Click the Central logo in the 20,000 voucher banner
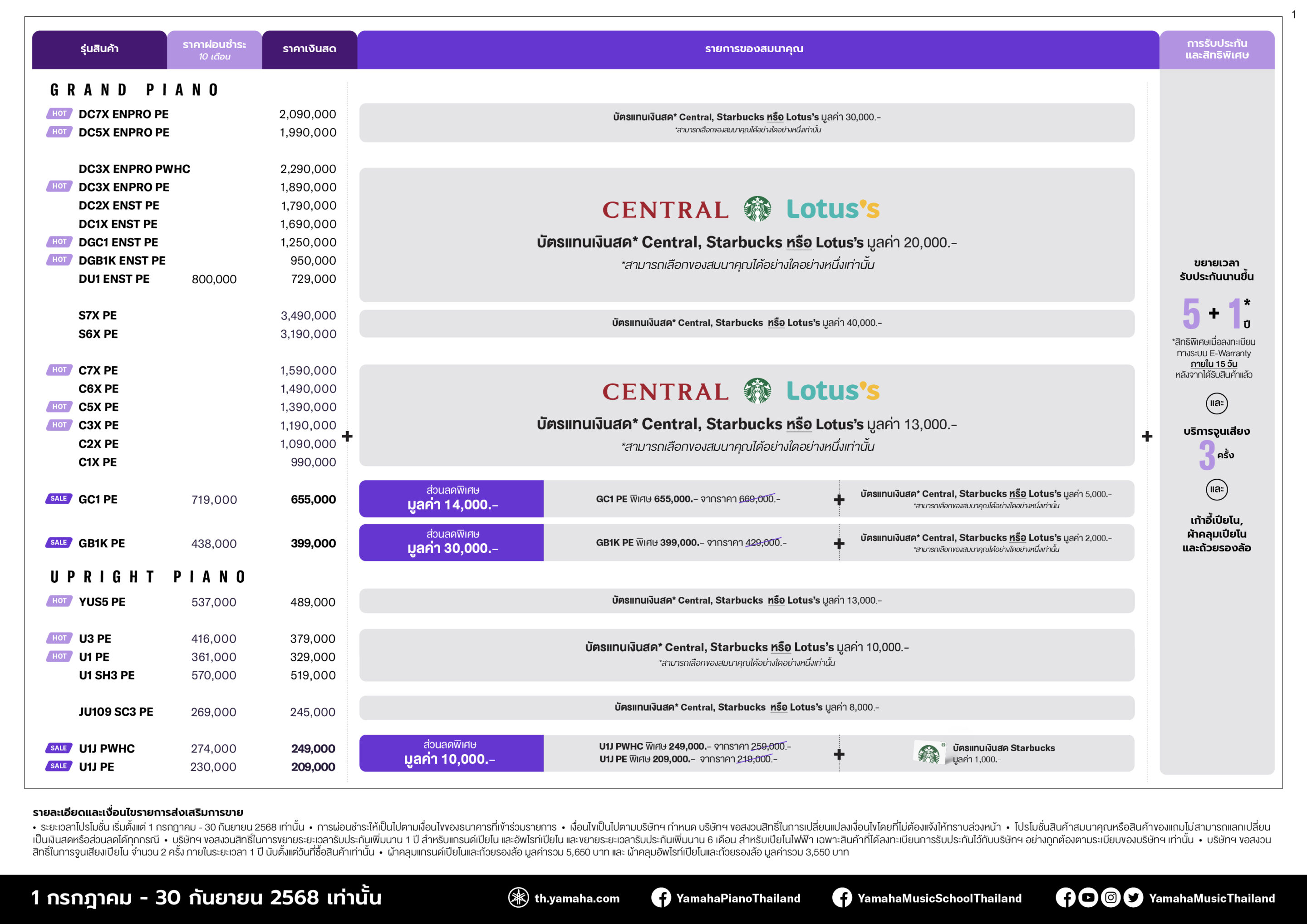The height and width of the screenshot is (924, 1307). [665, 210]
